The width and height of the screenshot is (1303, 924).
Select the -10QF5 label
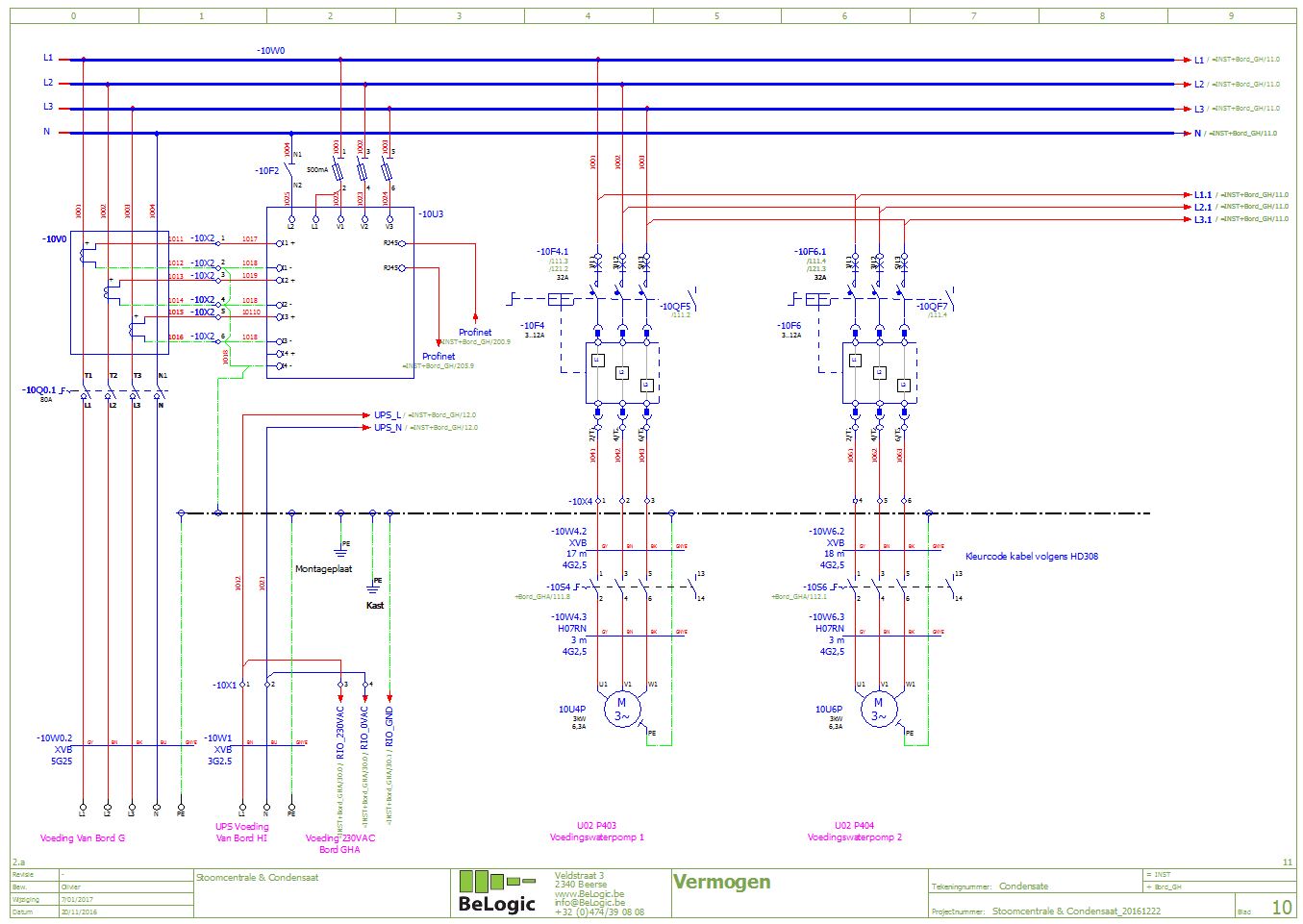[x=676, y=306]
